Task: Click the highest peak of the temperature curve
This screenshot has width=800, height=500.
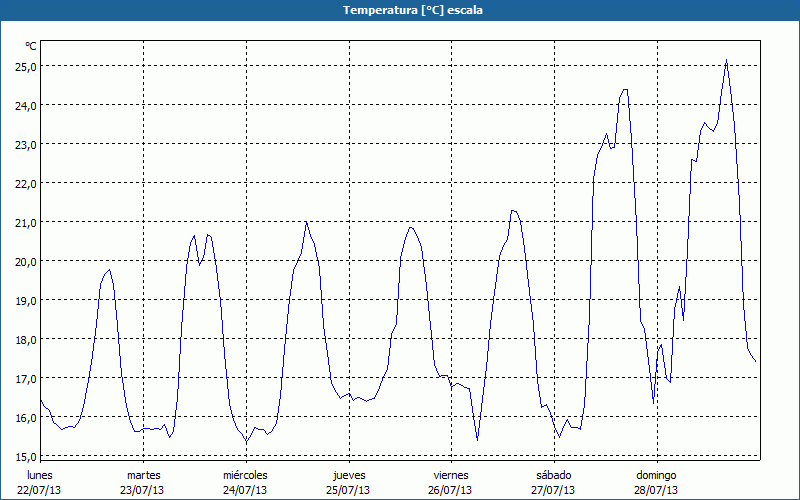Action: (726, 61)
